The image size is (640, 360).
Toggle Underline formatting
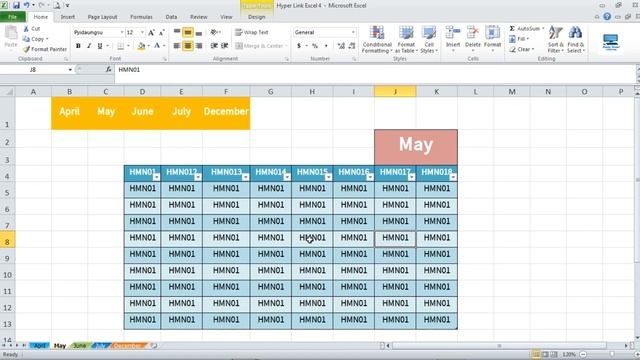coord(100,46)
